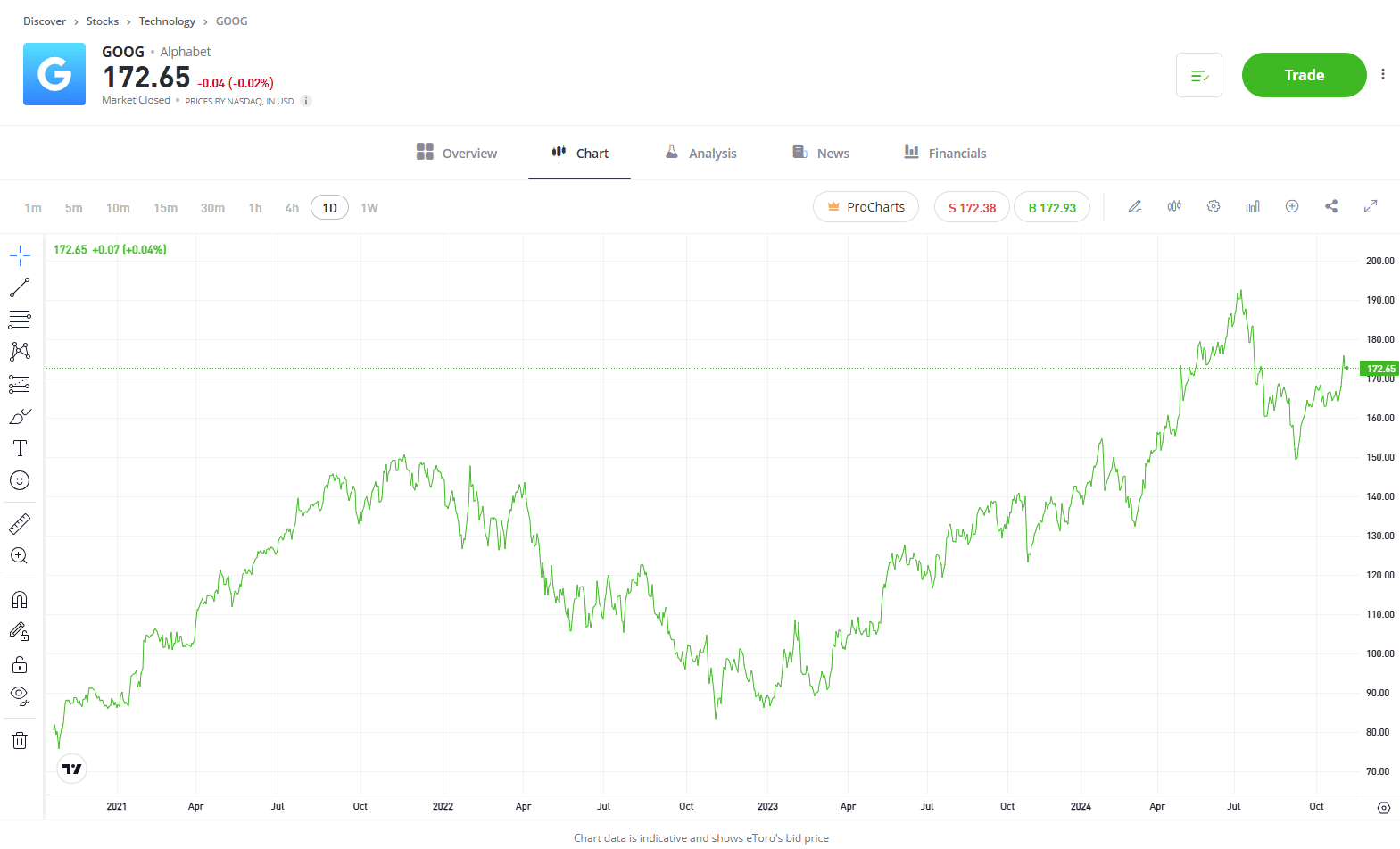The image size is (1400, 849).
Task: Expand chart to fullscreen
Action: click(1371, 206)
